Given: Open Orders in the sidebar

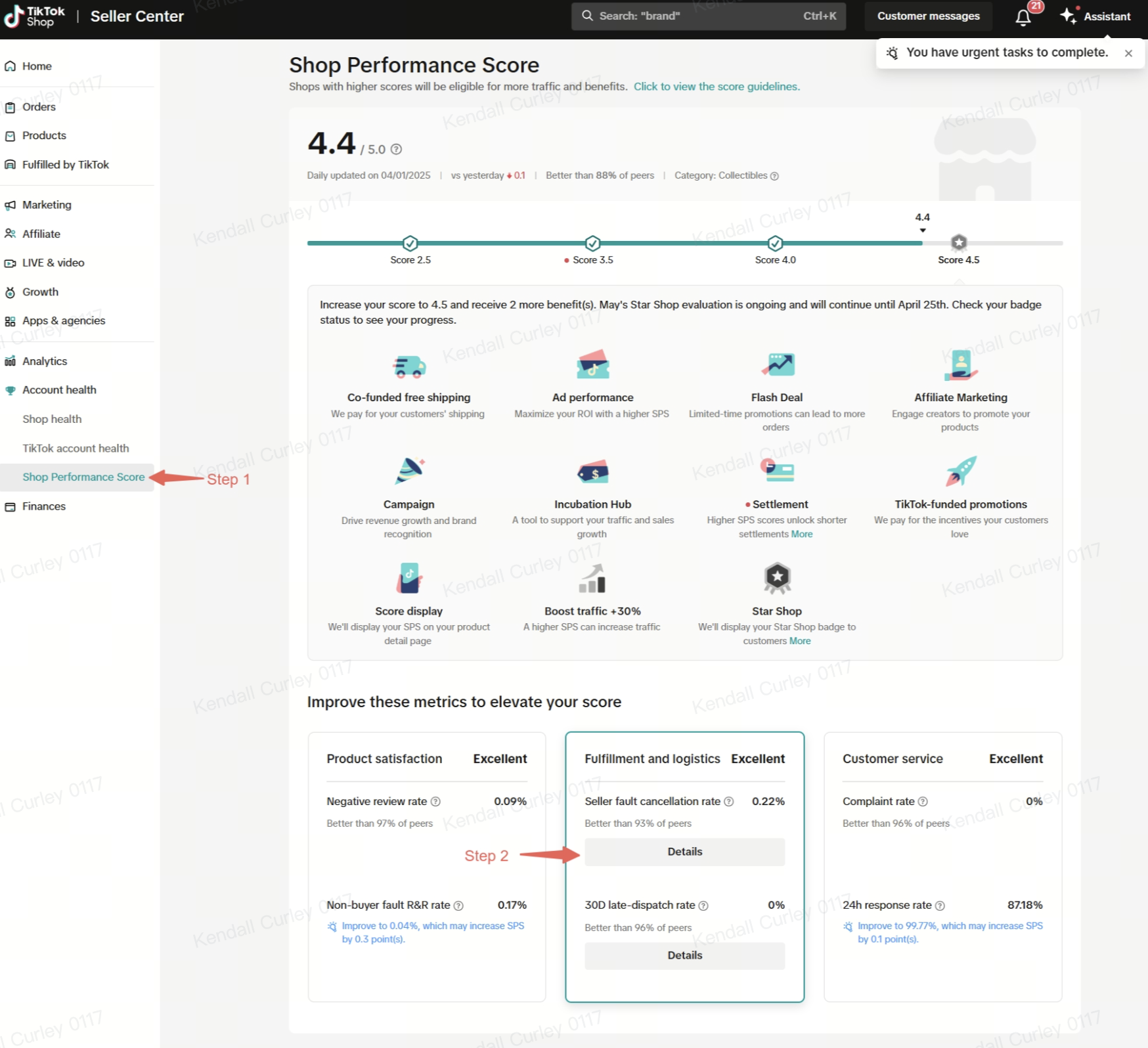Looking at the screenshot, I should click(39, 107).
